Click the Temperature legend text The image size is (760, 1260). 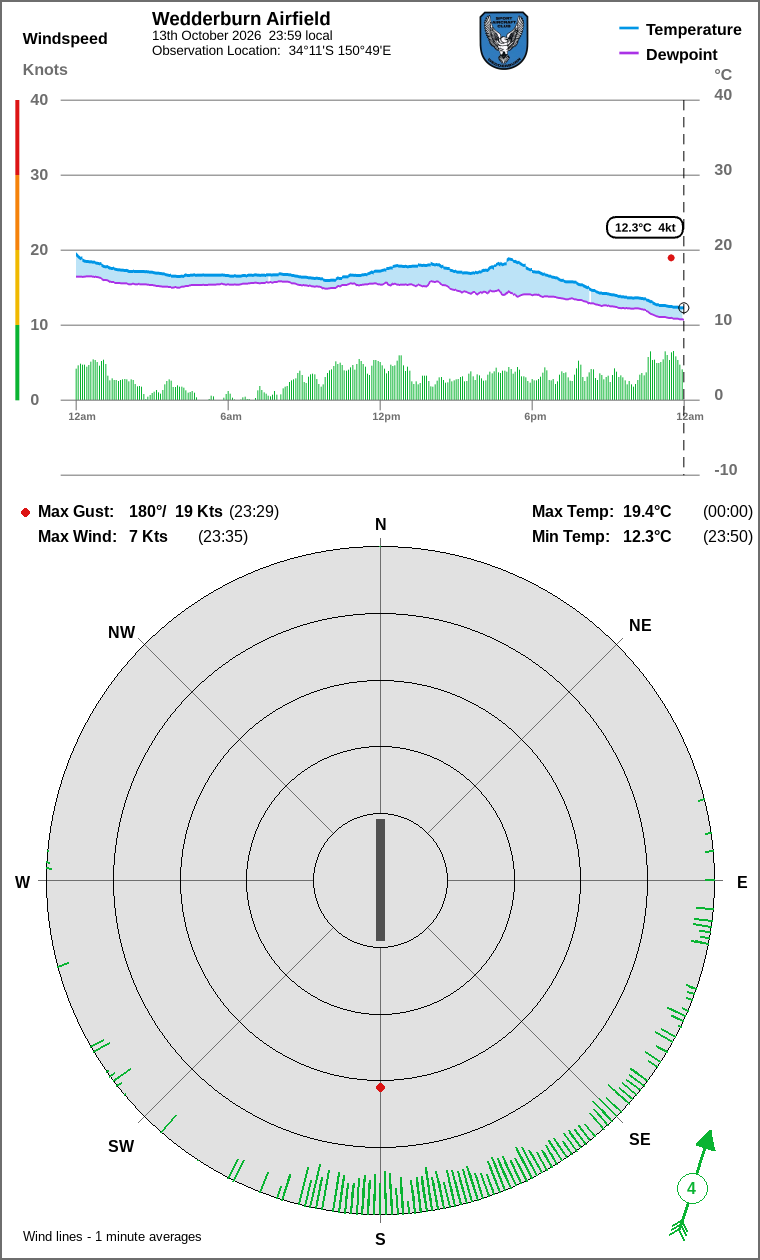pyautogui.click(x=694, y=29)
